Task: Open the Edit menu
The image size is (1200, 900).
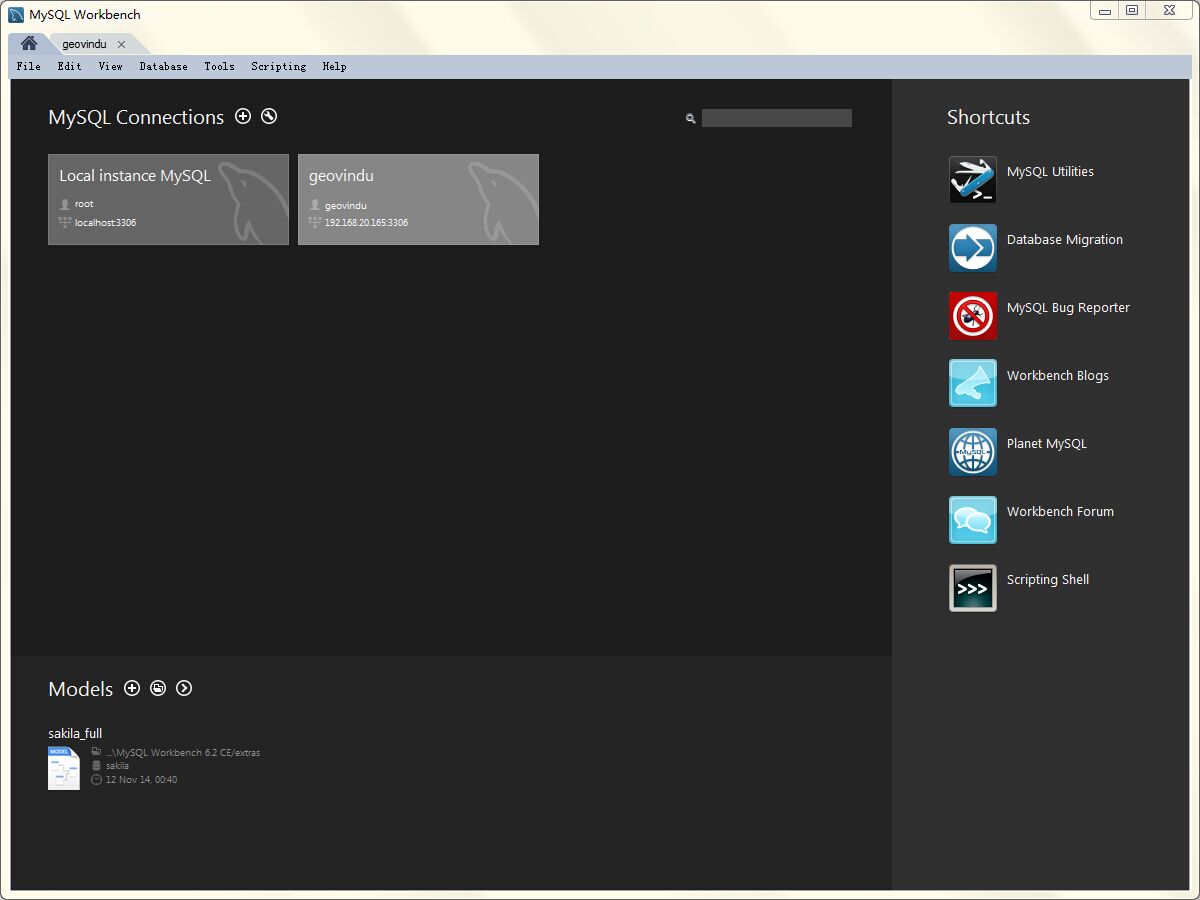Action: [x=69, y=66]
